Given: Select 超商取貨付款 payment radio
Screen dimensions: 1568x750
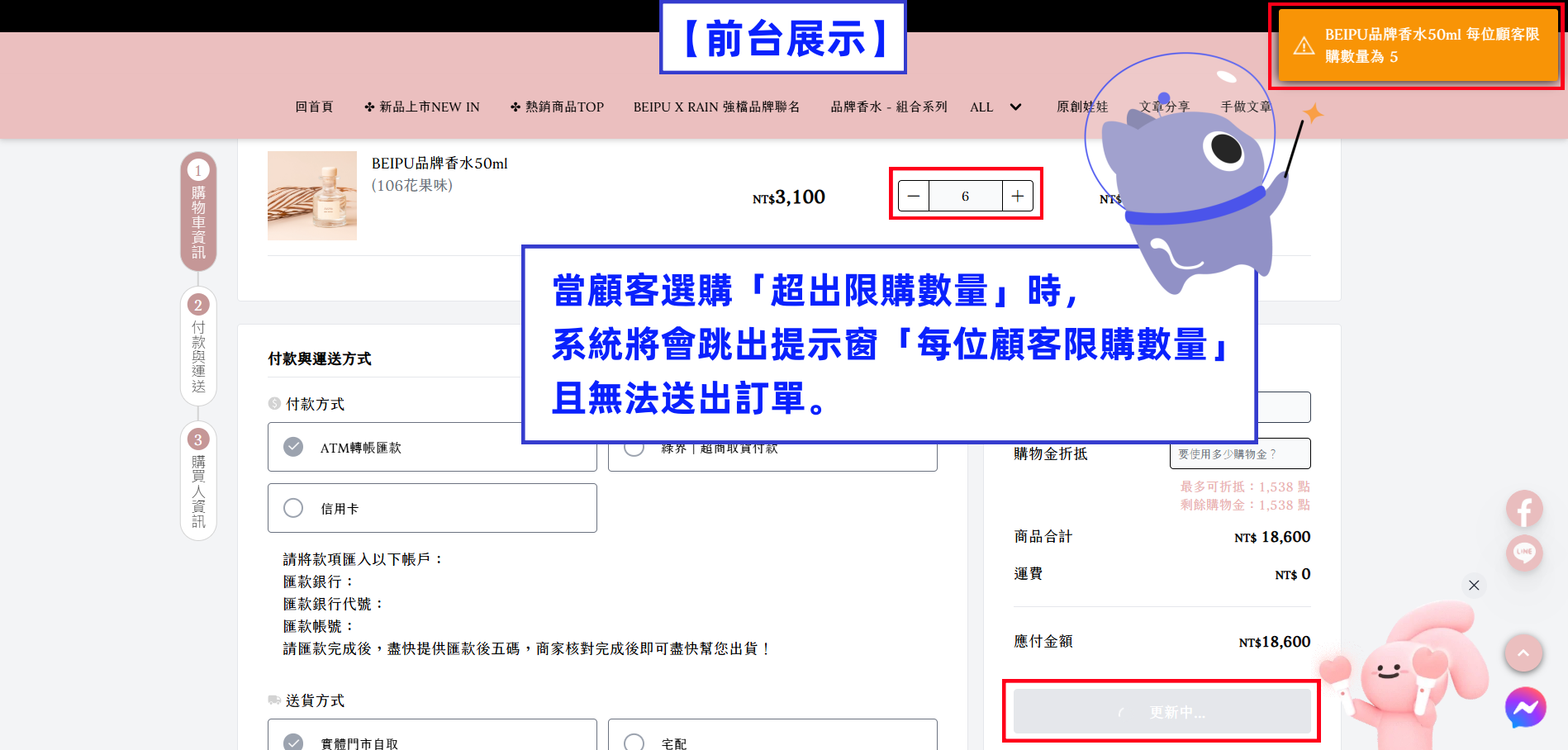Looking at the screenshot, I should click(x=634, y=447).
